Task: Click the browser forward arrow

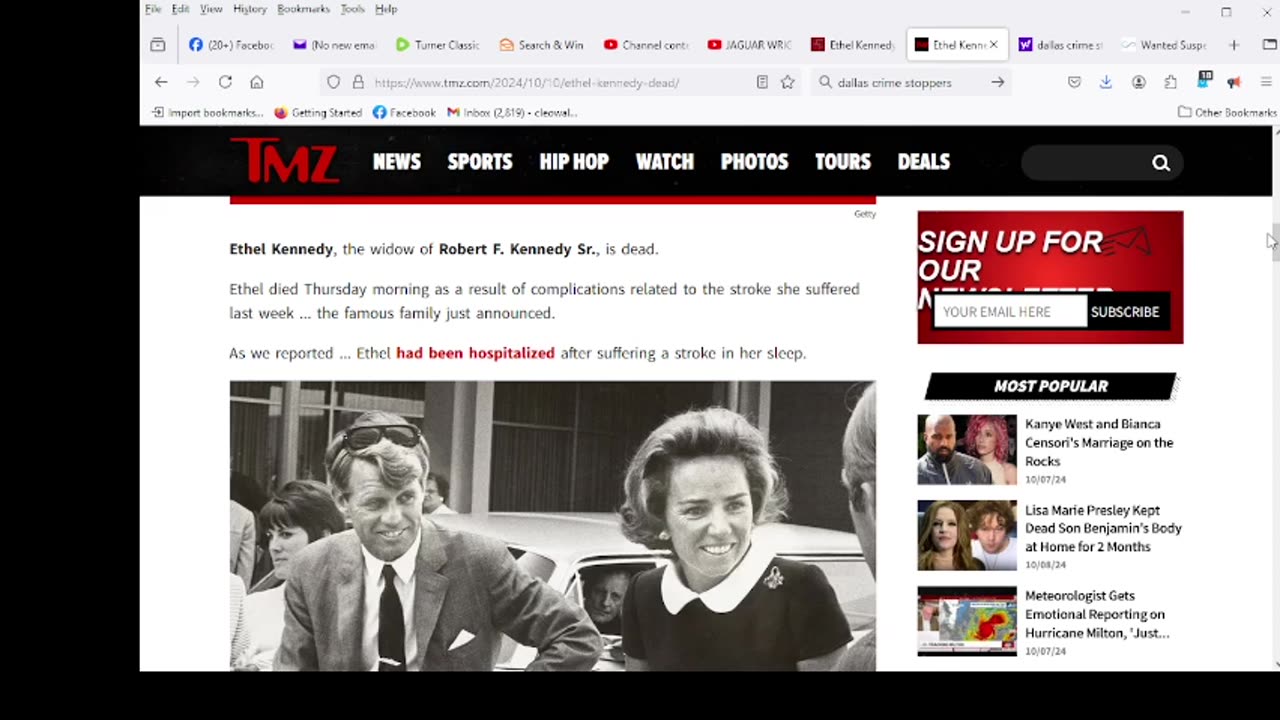Action: coord(193,82)
